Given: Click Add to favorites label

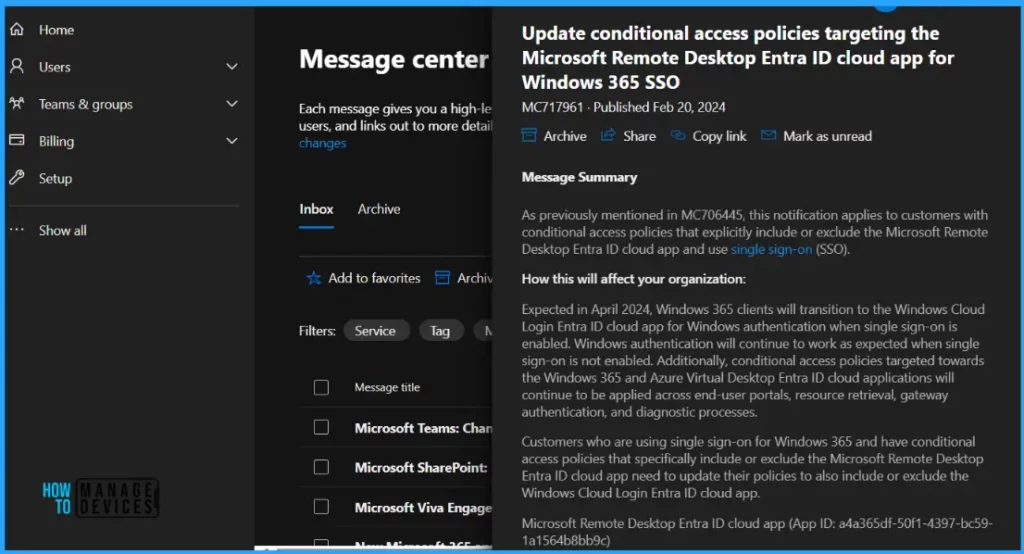Looking at the screenshot, I should pos(374,278).
